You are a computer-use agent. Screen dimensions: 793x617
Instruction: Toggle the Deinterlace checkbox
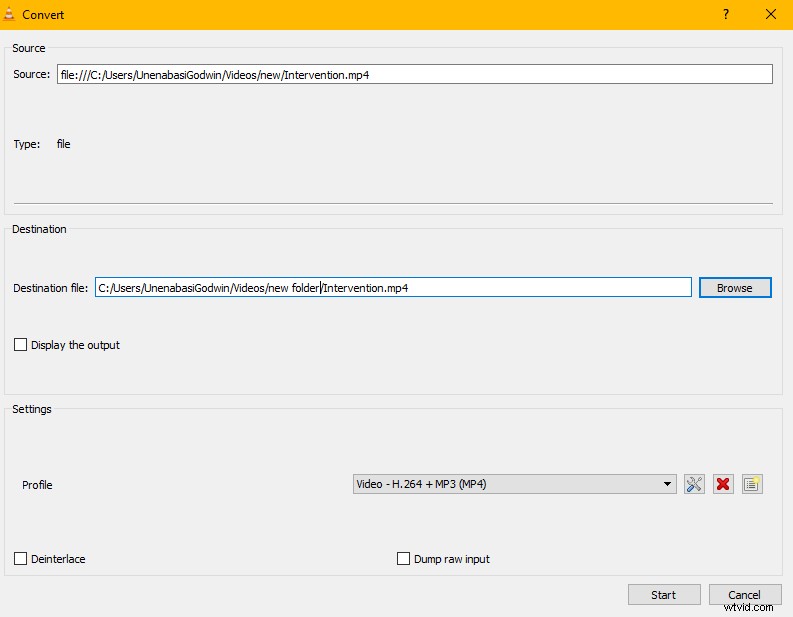tap(21, 559)
